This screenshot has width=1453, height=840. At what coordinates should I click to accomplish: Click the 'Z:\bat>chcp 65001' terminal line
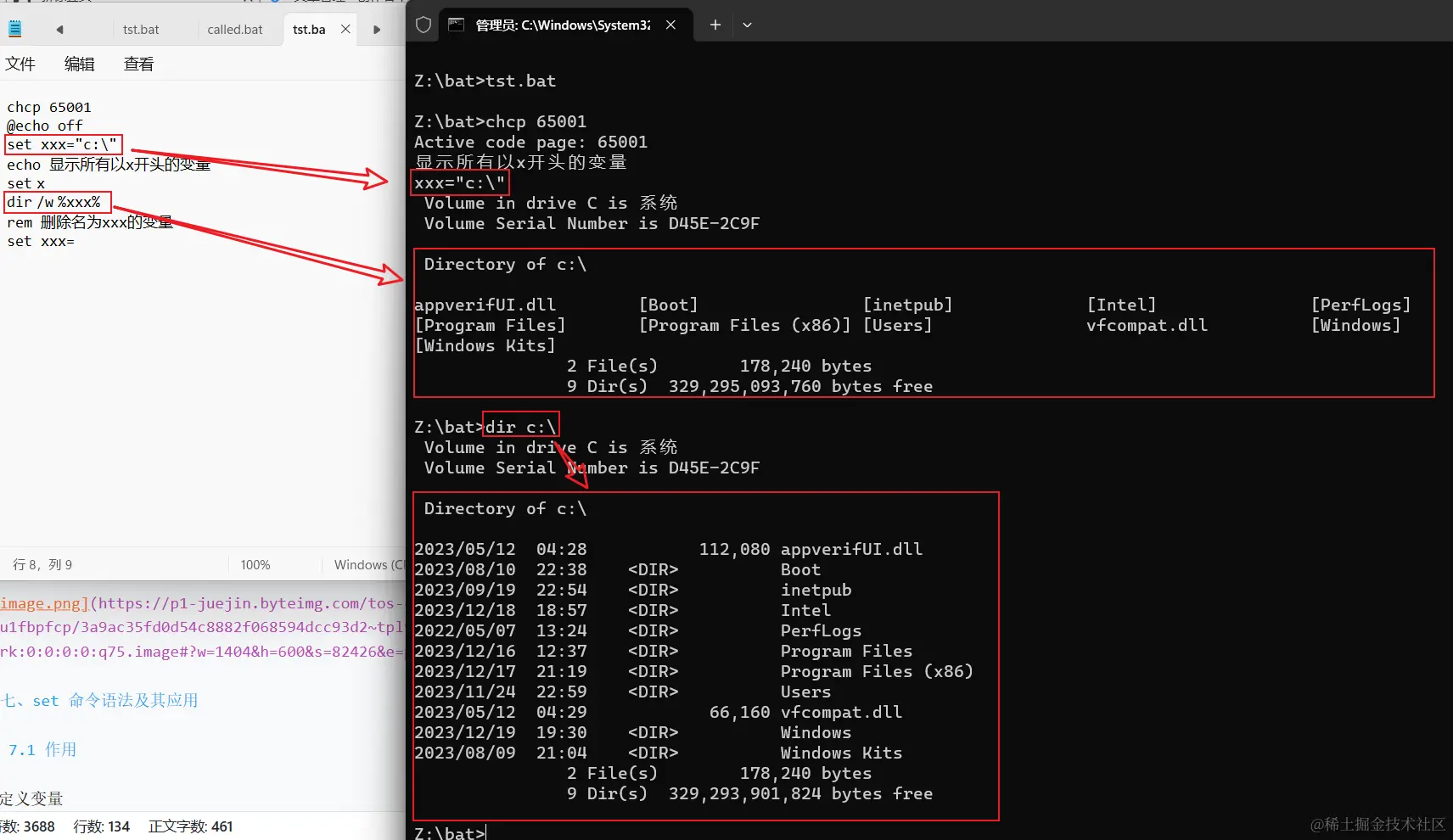click(x=500, y=121)
